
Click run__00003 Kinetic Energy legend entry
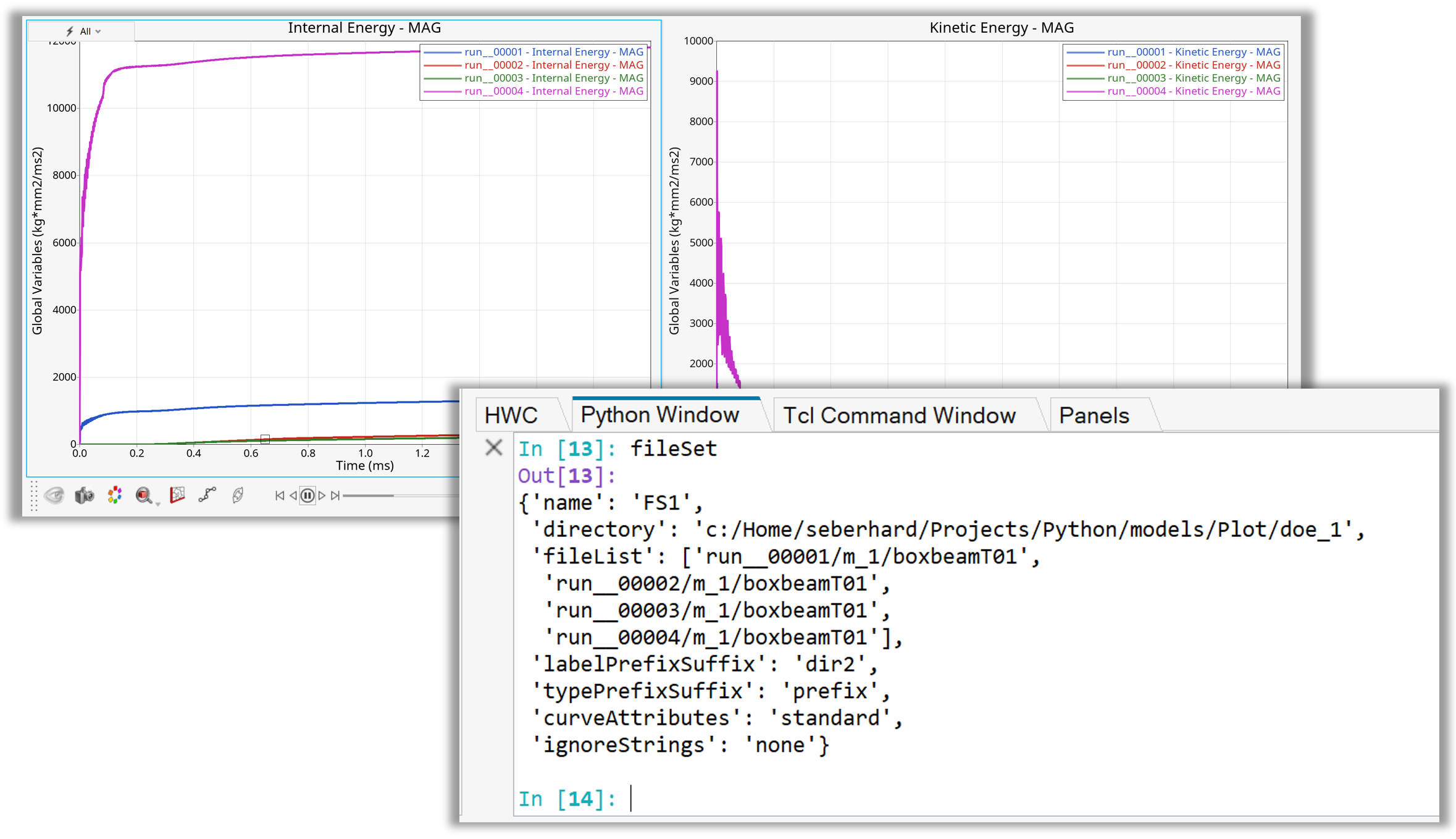coord(1173,78)
